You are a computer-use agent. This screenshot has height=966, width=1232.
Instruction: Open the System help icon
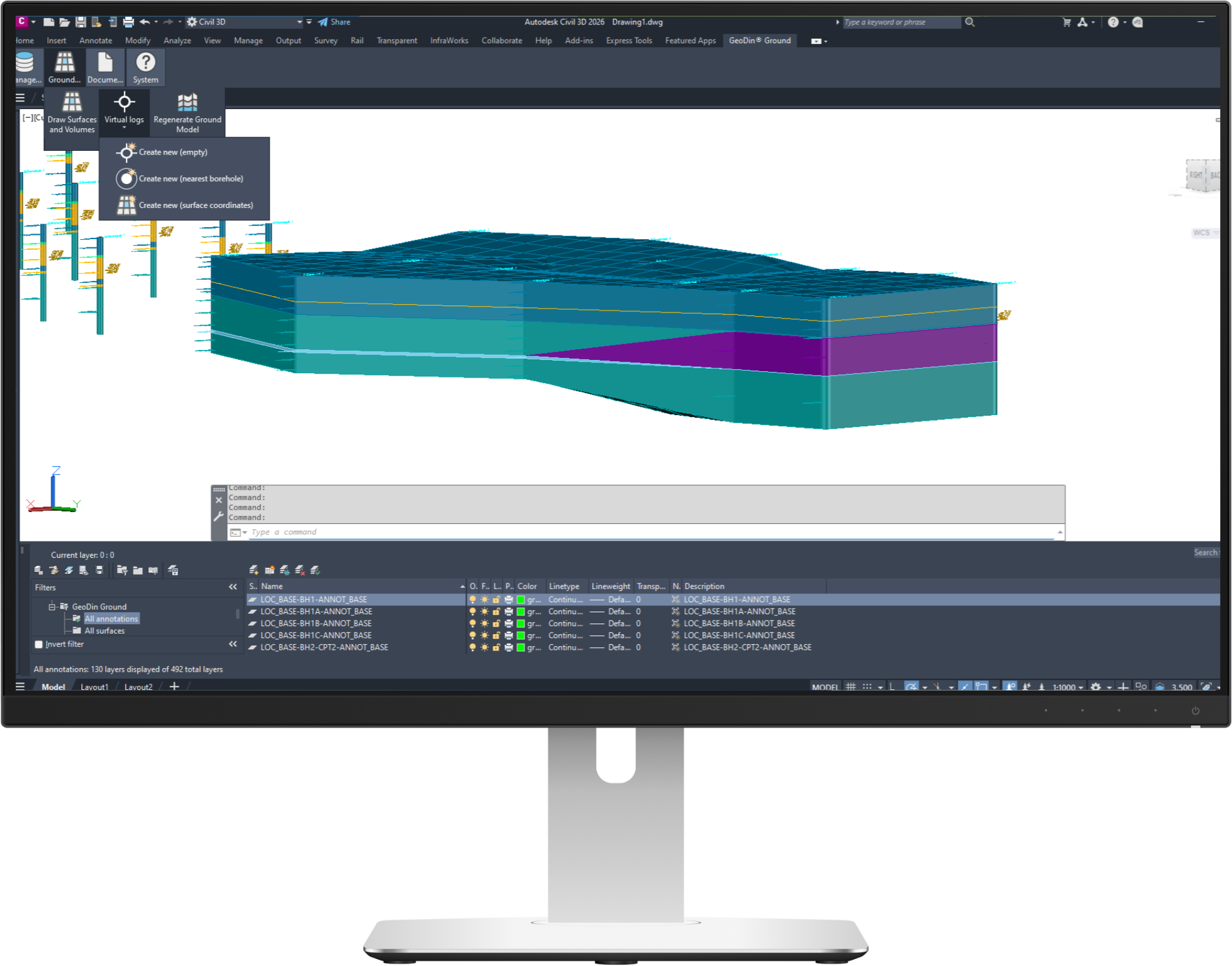(x=145, y=63)
